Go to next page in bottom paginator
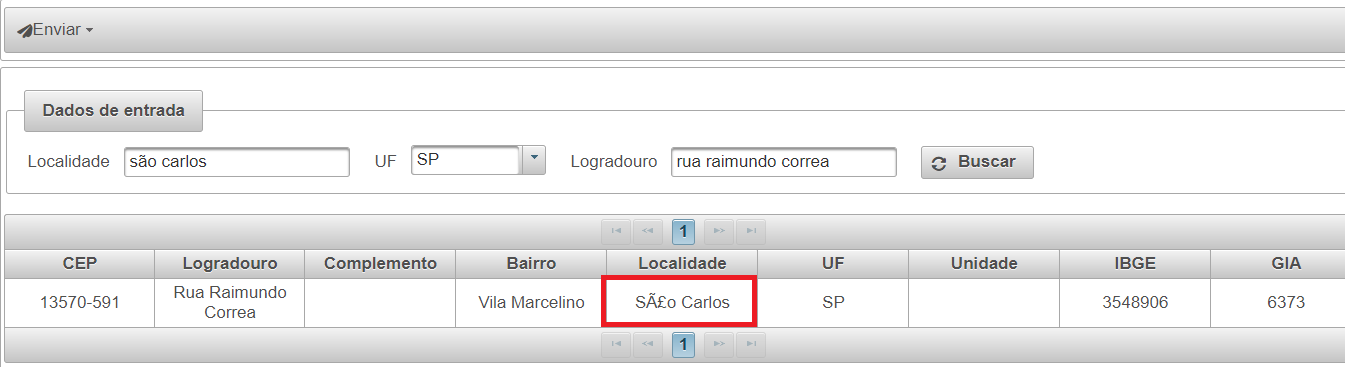Image resolution: width=1345 pixels, height=367 pixels. point(718,345)
